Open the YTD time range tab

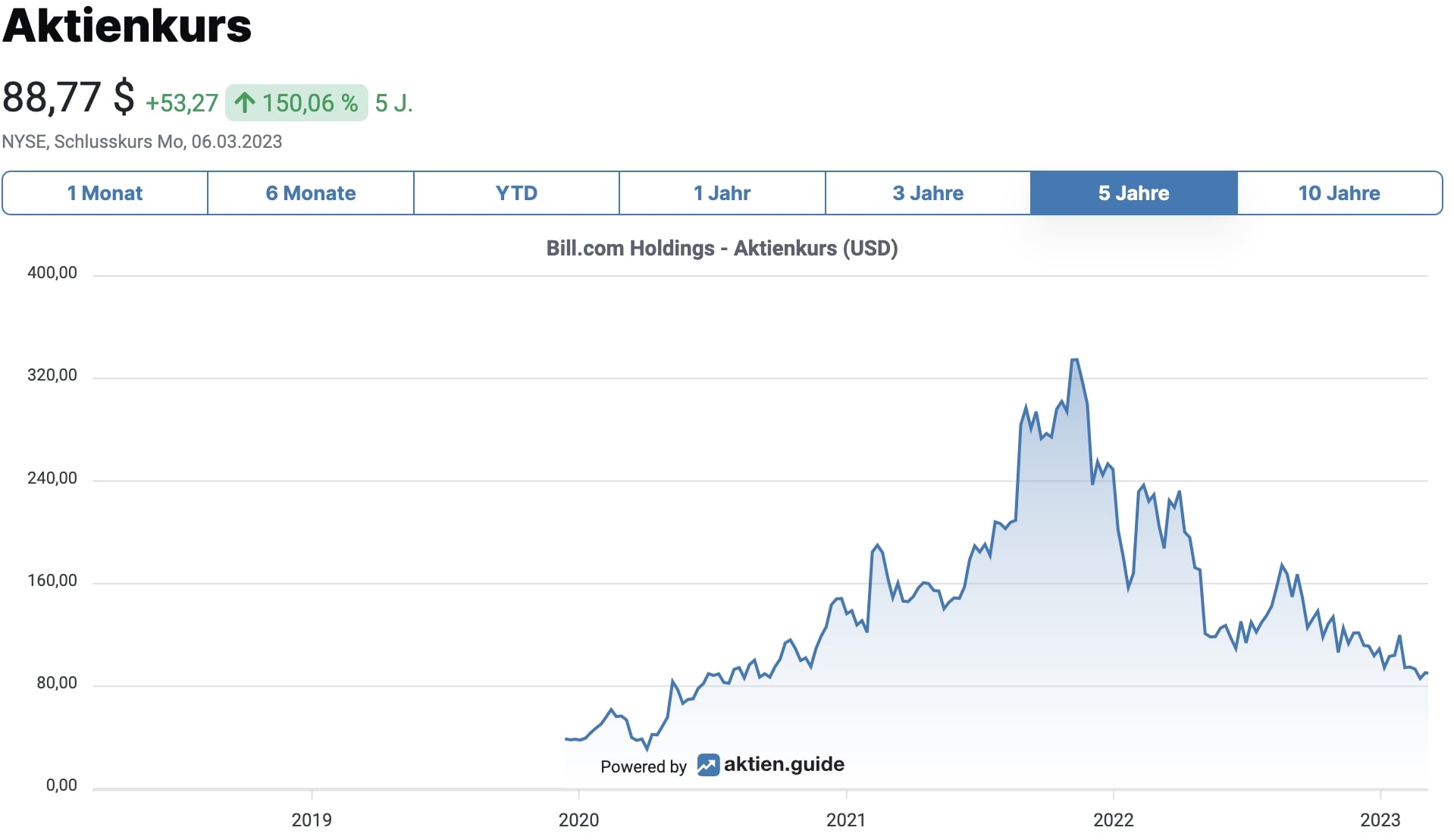[516, 193]
